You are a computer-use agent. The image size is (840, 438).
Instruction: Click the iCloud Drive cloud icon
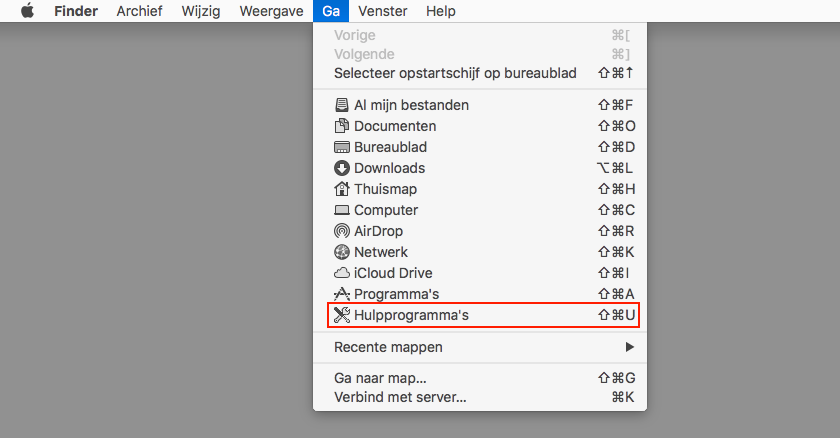click(x=342, y=273)
